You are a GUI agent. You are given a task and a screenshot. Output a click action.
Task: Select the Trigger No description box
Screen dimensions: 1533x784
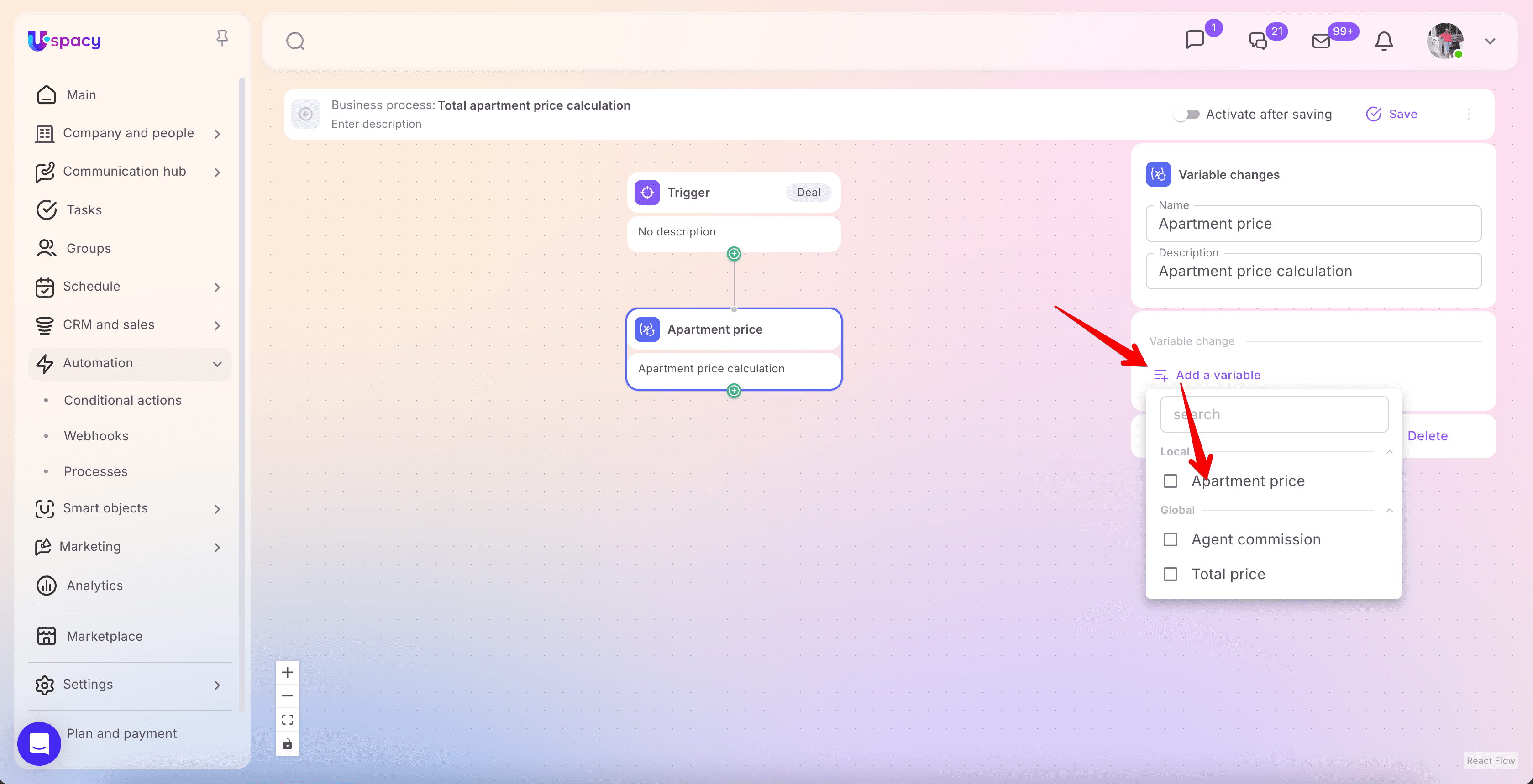pyautogui.click(x=734, y=233)
